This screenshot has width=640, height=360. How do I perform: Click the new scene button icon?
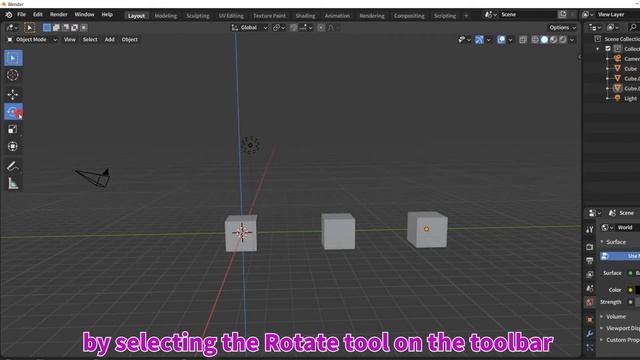(563, 14)
